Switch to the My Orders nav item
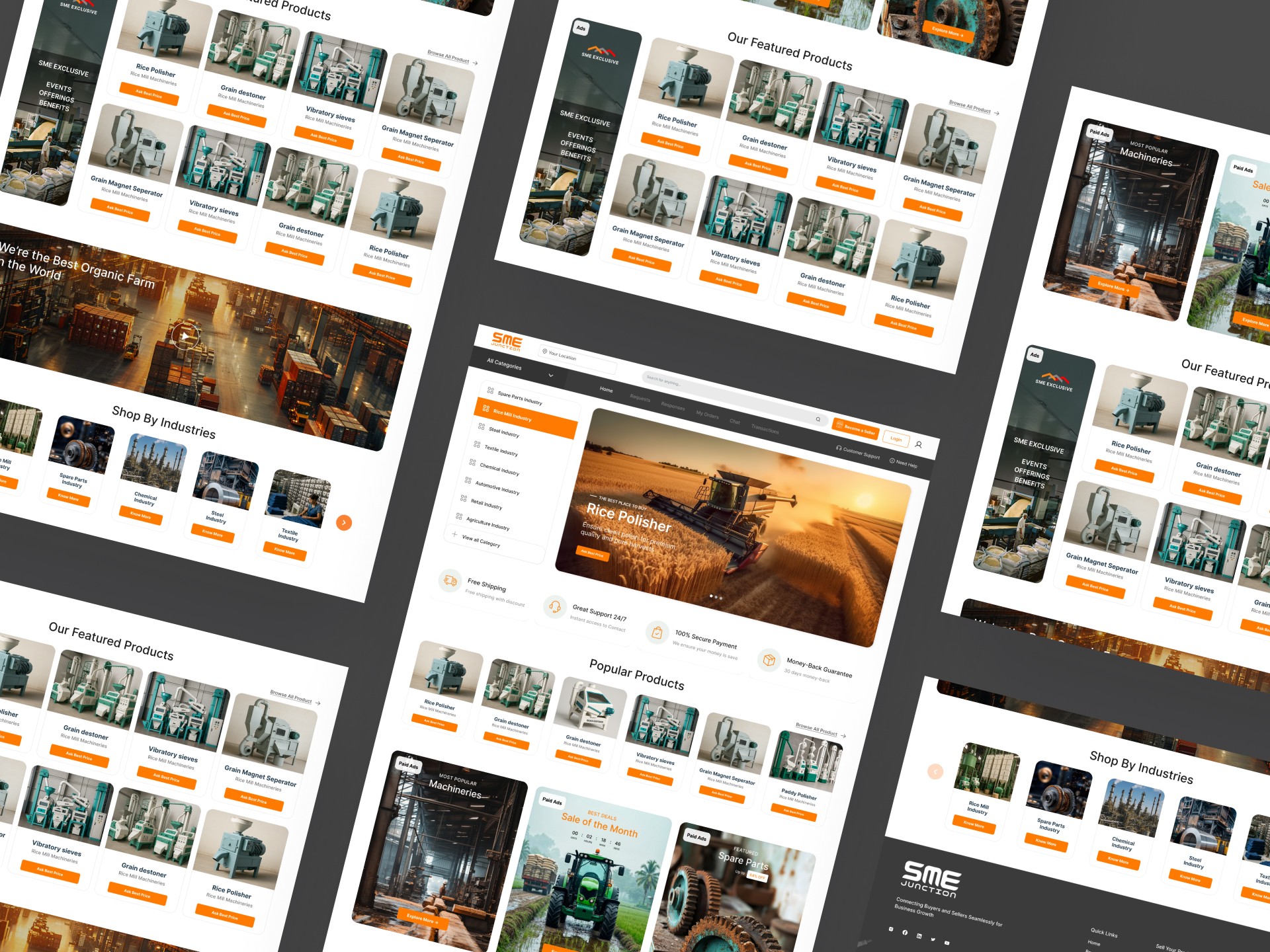Viewport: 1270px width, 952px height. 706,415
